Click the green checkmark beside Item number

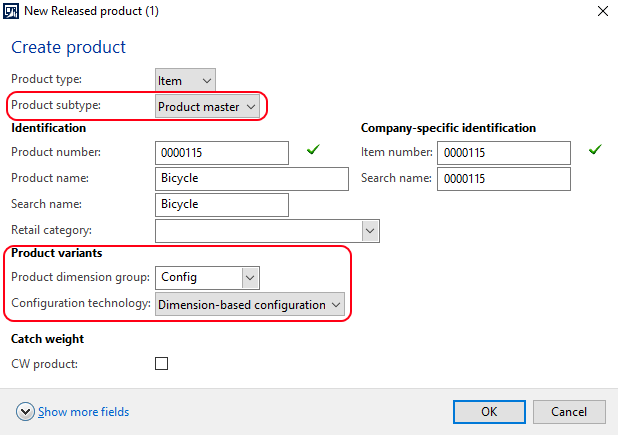click(x=595, y=150)
